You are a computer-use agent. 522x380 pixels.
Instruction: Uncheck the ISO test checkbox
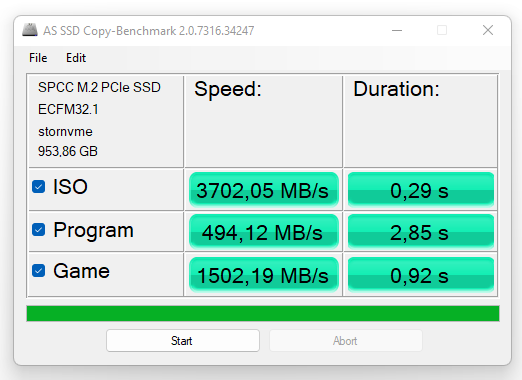tap(39, 187)
